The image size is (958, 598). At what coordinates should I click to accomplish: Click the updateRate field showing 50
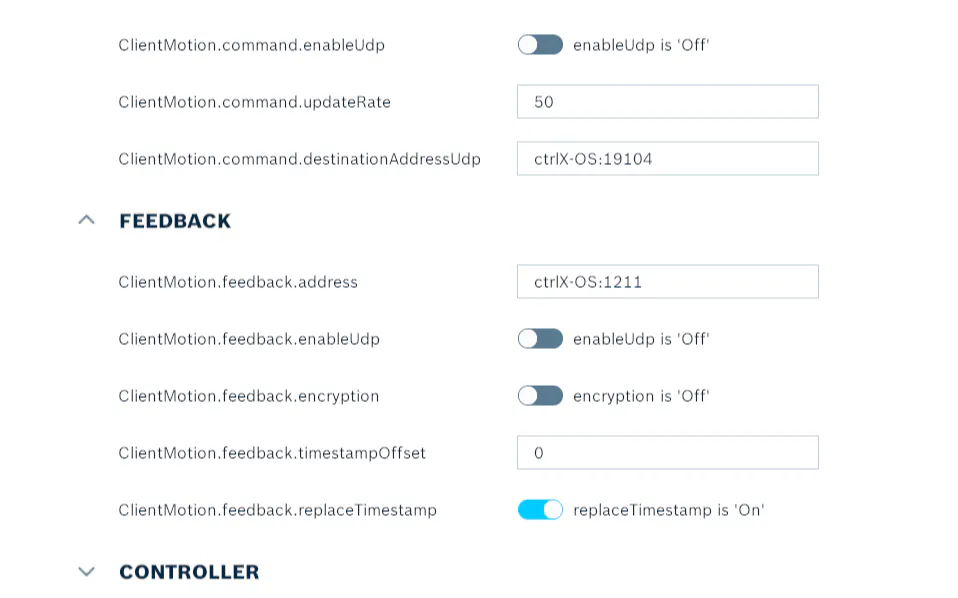point(668,101)
